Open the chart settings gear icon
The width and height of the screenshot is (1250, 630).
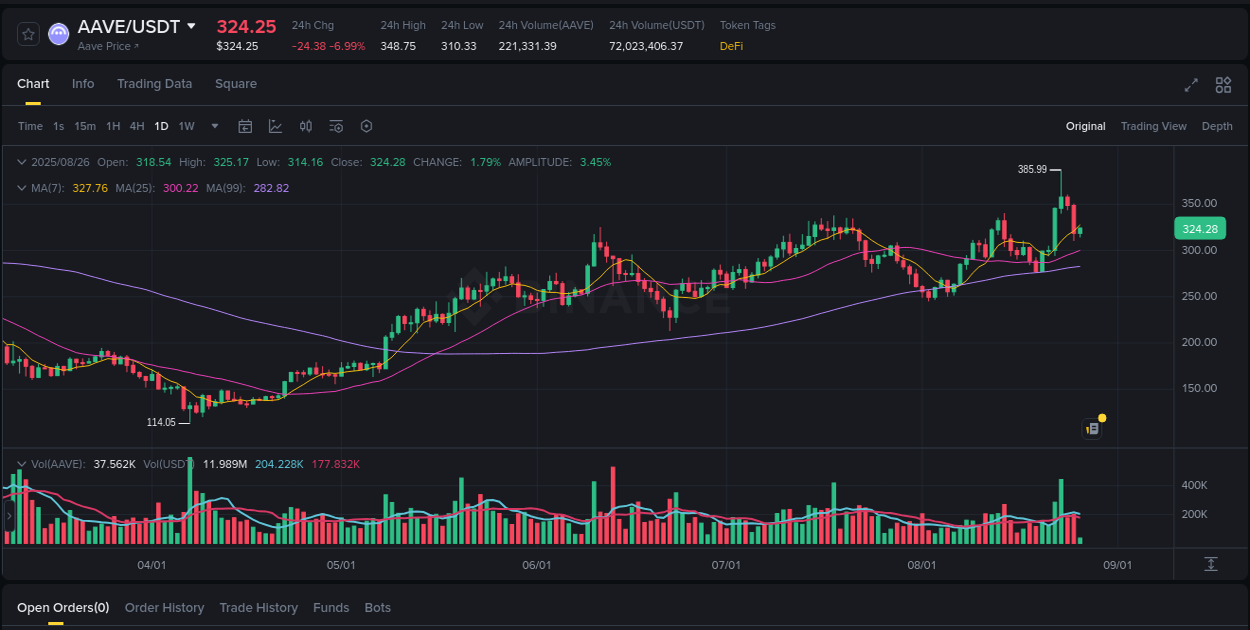click(366, 126)
